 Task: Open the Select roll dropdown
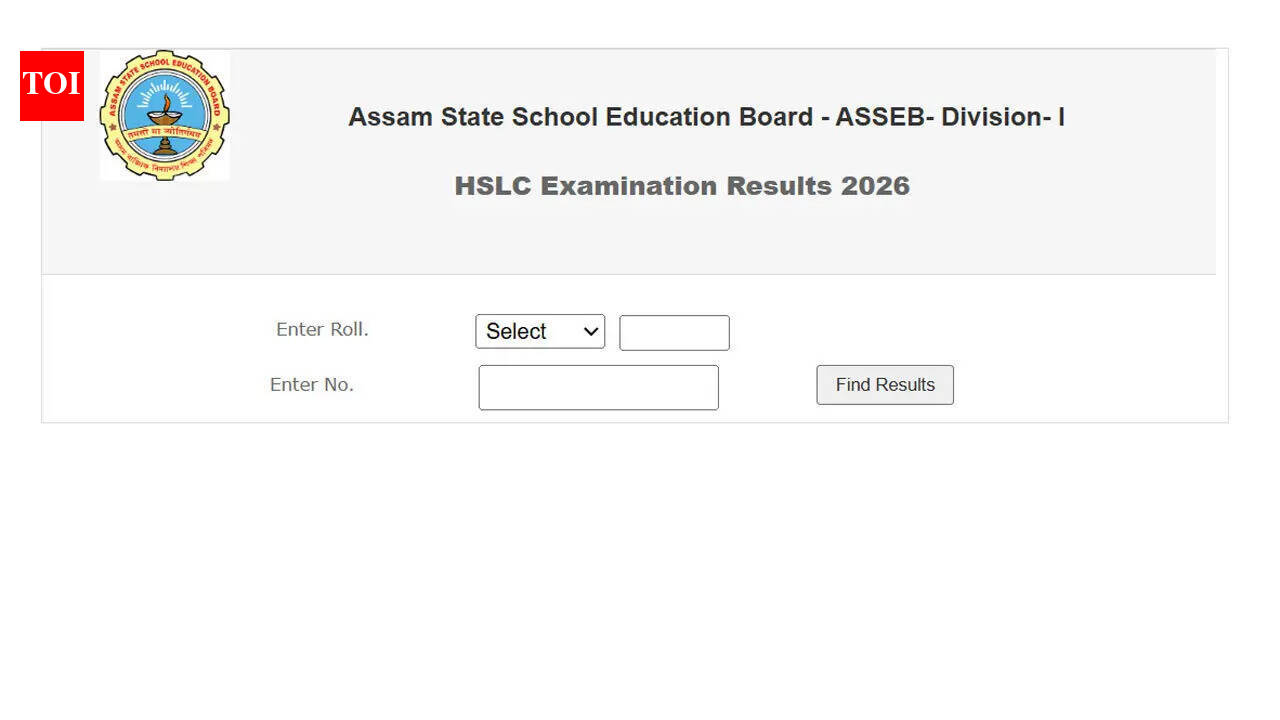point(540,331)
